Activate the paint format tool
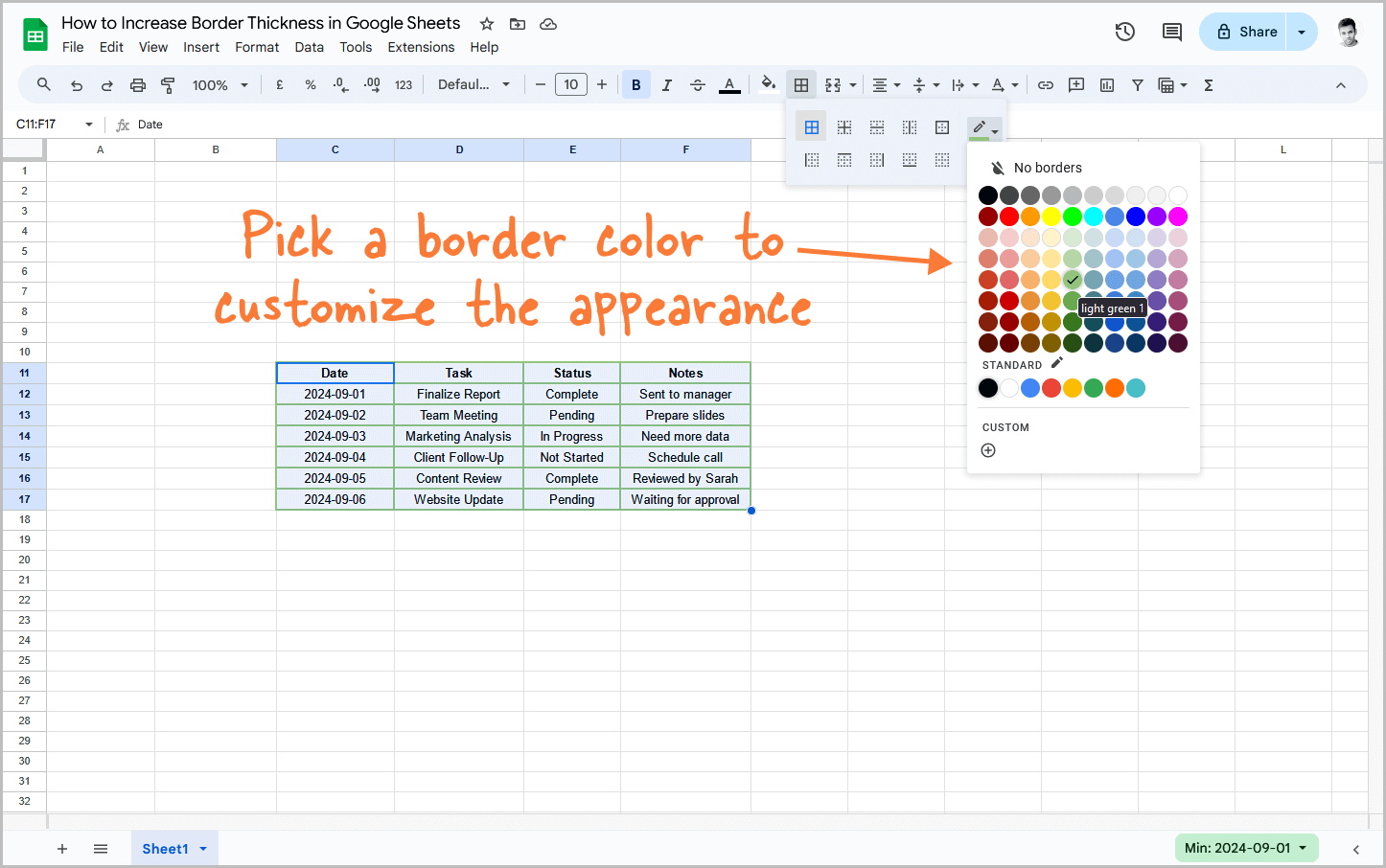Screen dimensions: 1386x868 tap(168, 85)
